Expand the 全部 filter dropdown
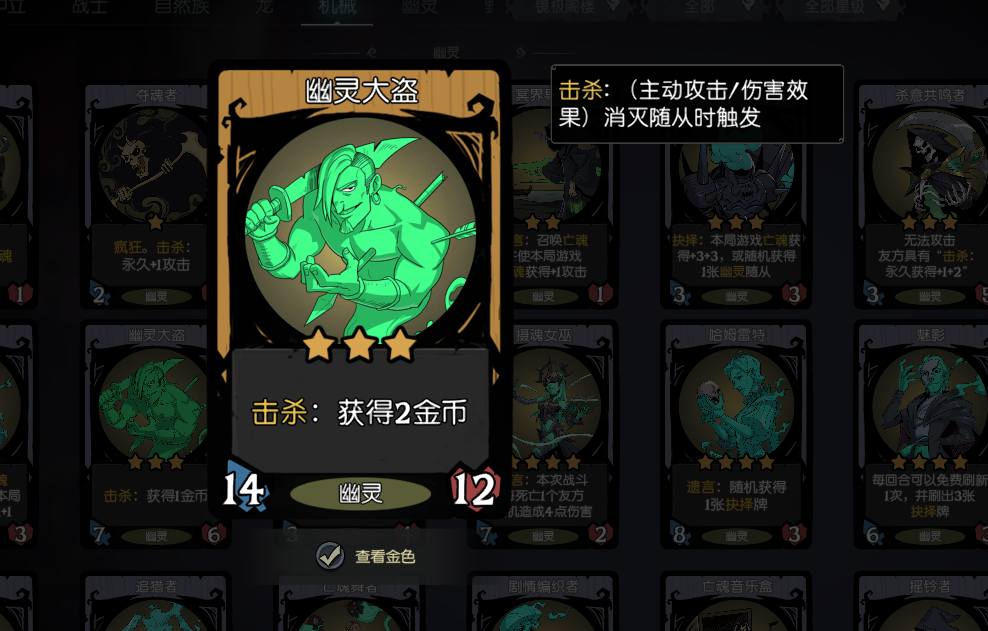Image resolution: width=988 pixels, height=631 pixels. [709, 7]
